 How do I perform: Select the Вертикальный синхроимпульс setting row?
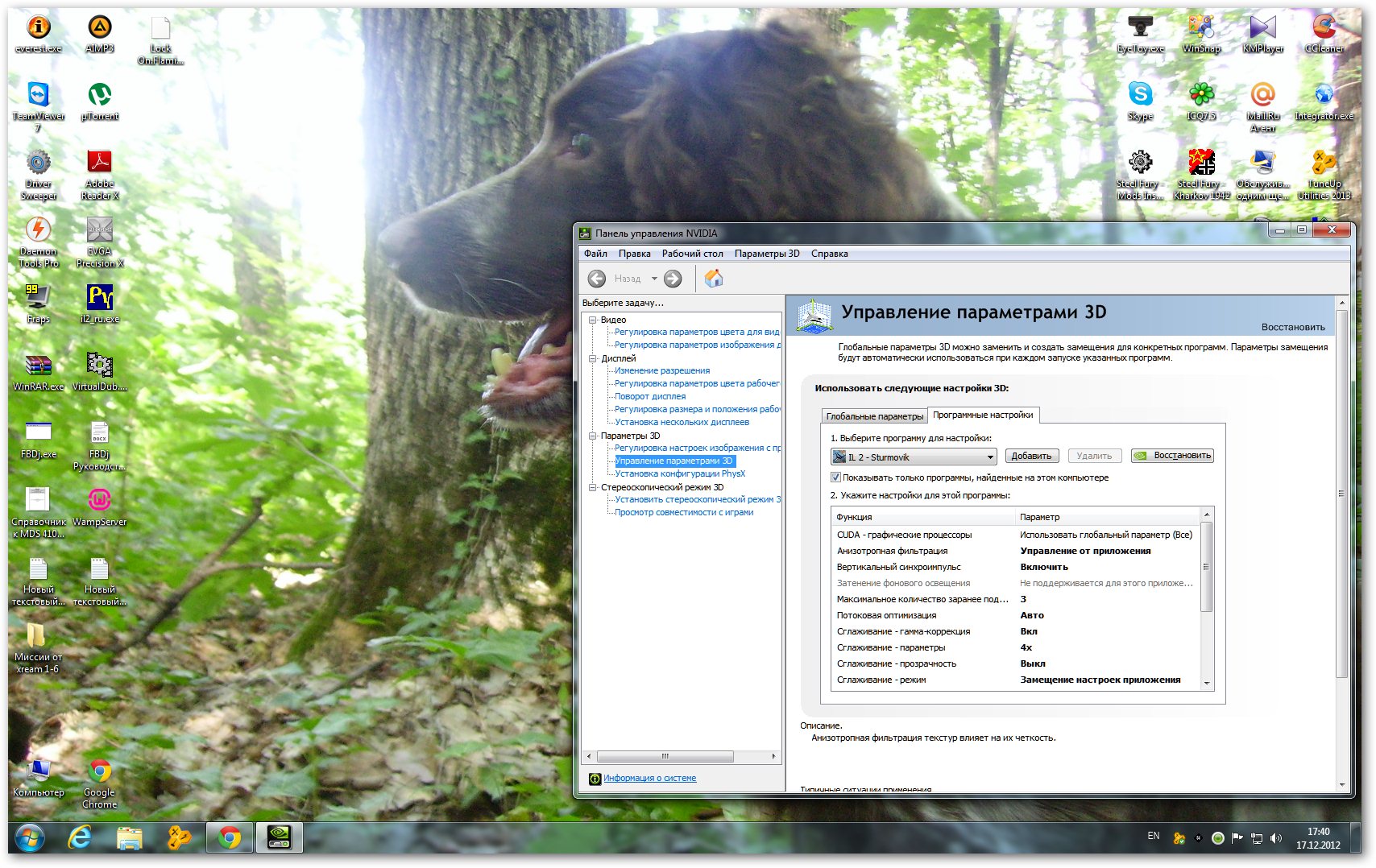coord(1014,567)
